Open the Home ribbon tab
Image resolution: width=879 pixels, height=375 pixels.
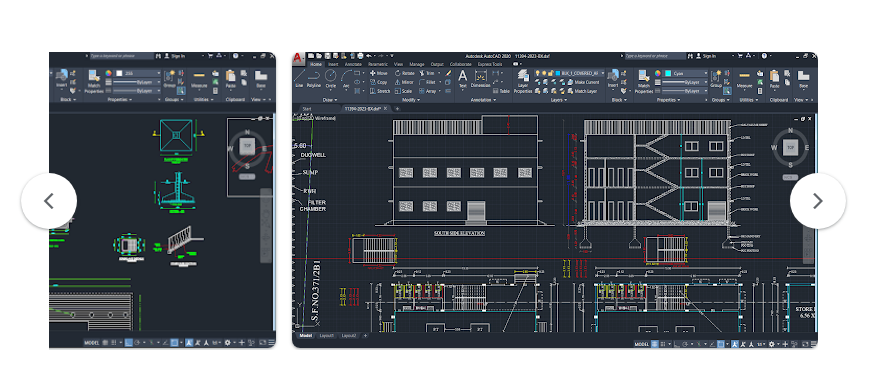click(316, 64)
